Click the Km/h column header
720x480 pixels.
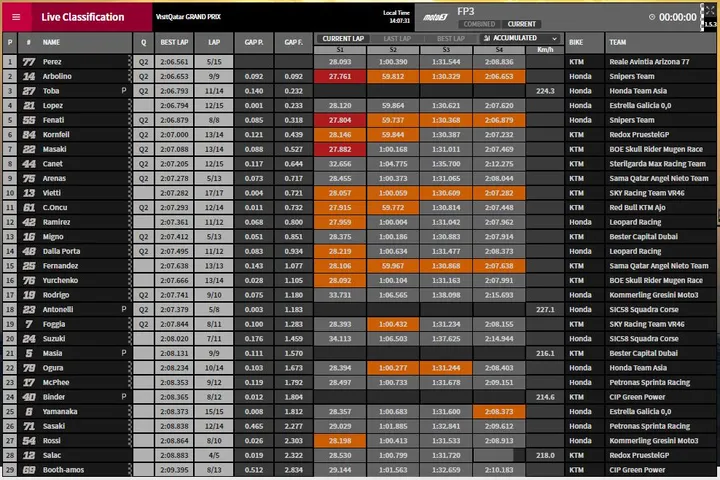pyautogui.click(x=545, y=50)
